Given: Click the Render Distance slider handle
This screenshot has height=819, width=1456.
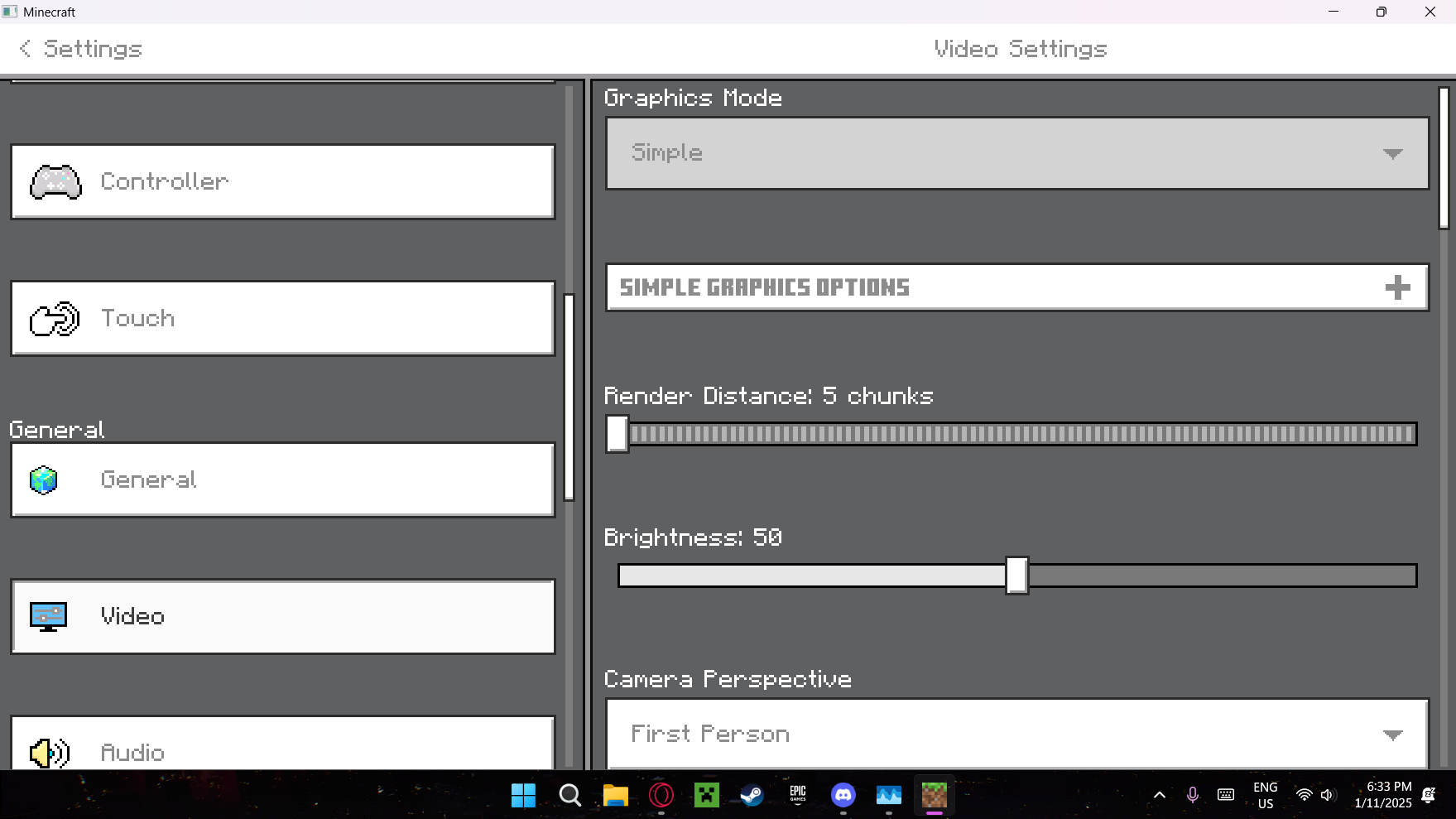Looking at the screenshot, I should pyautogui.click(x=617, y=434).
